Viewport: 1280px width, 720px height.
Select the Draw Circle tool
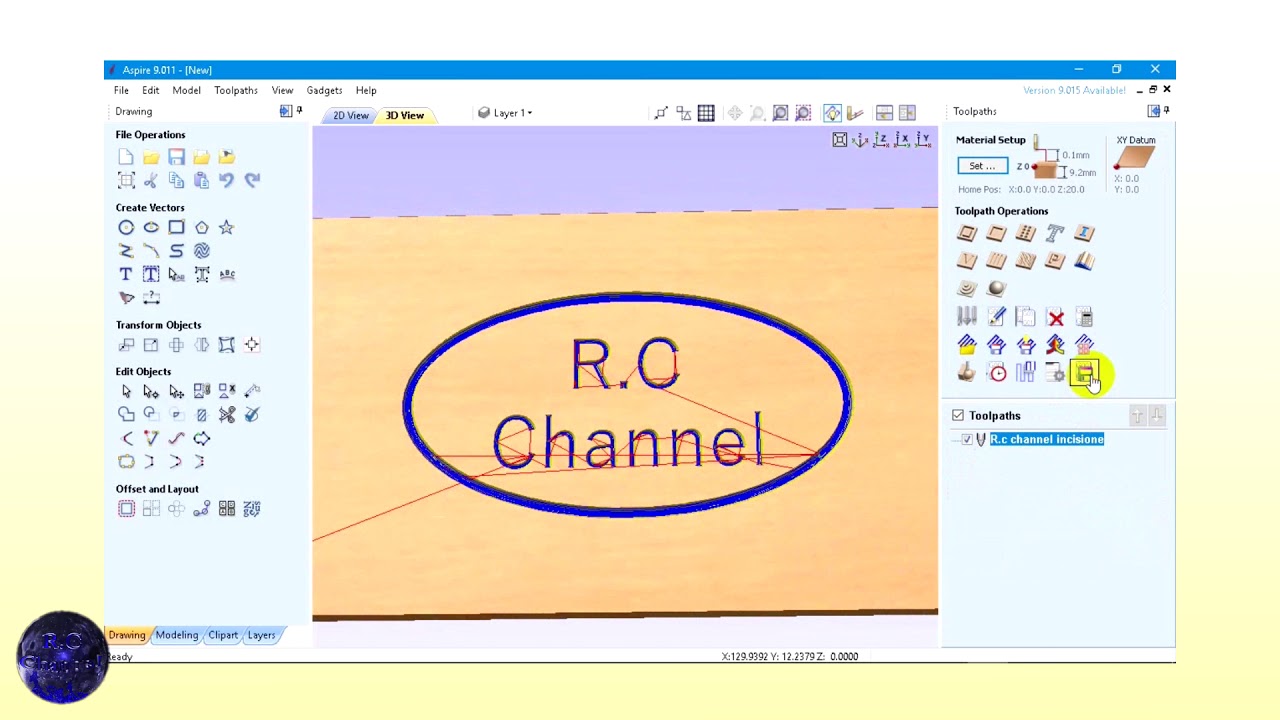[x=126, y=228]
